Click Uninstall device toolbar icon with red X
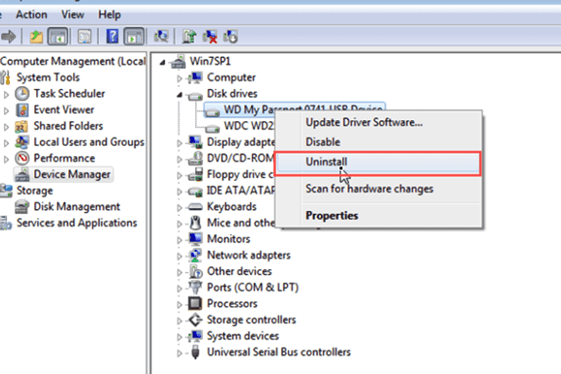Screen dimensions: 561x374 210,37
